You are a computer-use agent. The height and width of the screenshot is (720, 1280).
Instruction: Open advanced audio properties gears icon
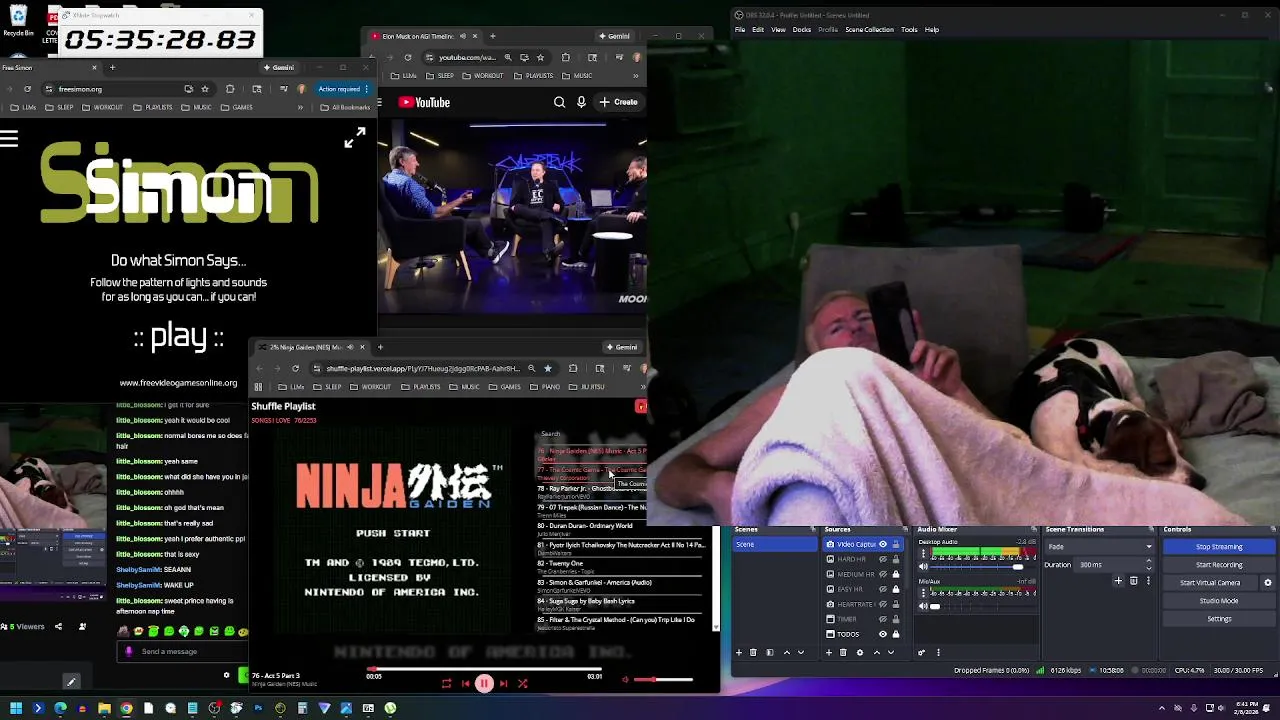coord(923,653)
